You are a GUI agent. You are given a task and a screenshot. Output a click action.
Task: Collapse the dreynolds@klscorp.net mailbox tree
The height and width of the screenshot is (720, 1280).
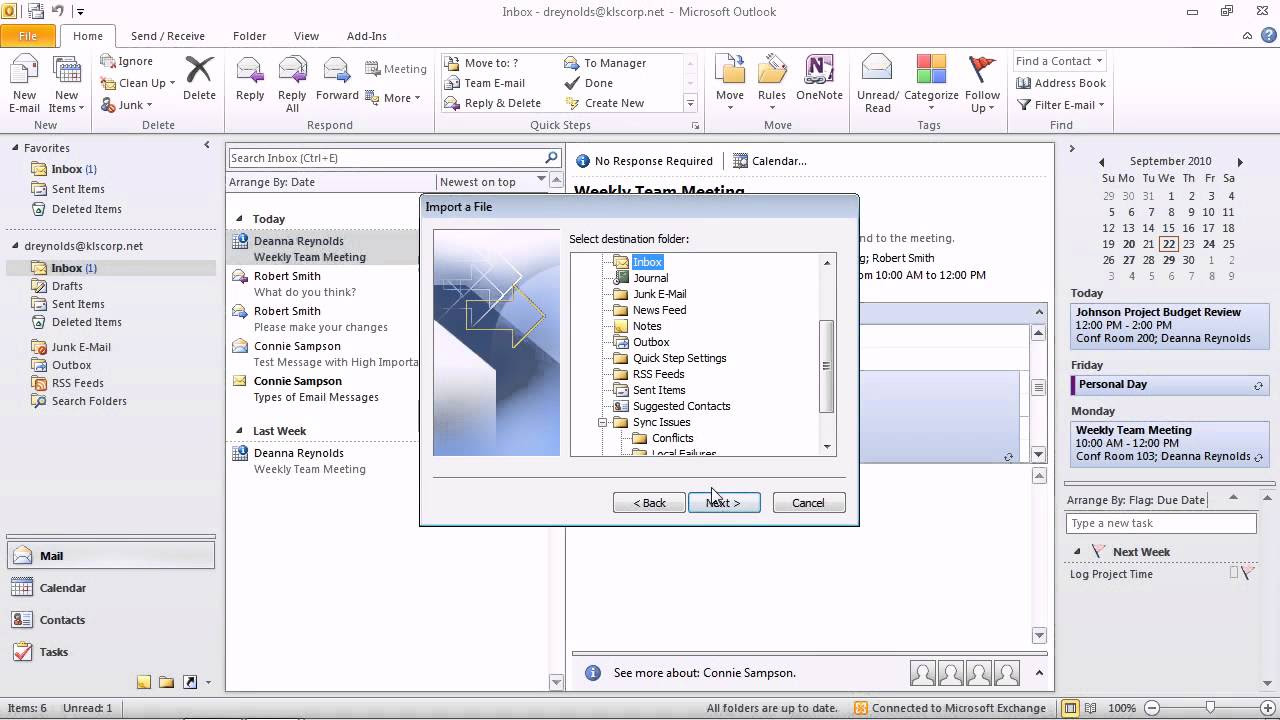[15, 246]
